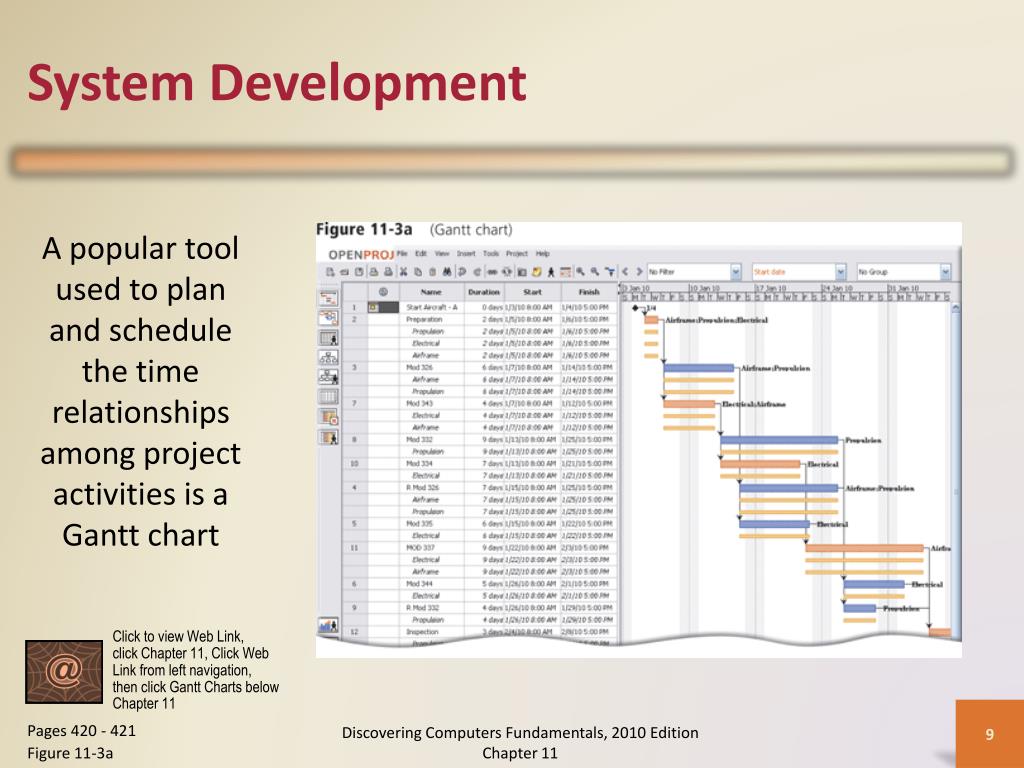Select the 'R Mod 326' task name

click(x=423, y=488)
